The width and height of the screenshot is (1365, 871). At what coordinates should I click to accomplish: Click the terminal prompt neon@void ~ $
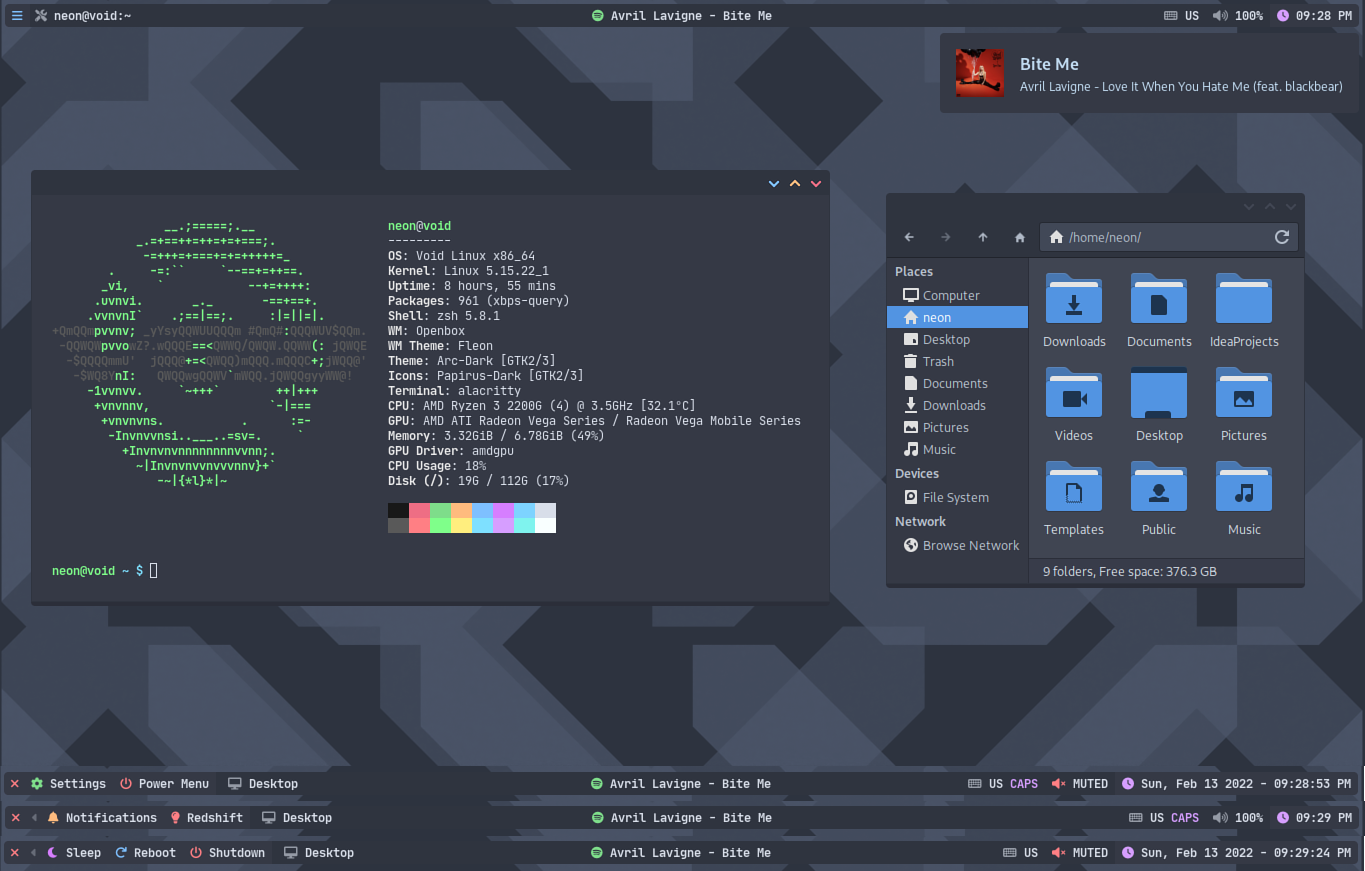coord(98,570)
